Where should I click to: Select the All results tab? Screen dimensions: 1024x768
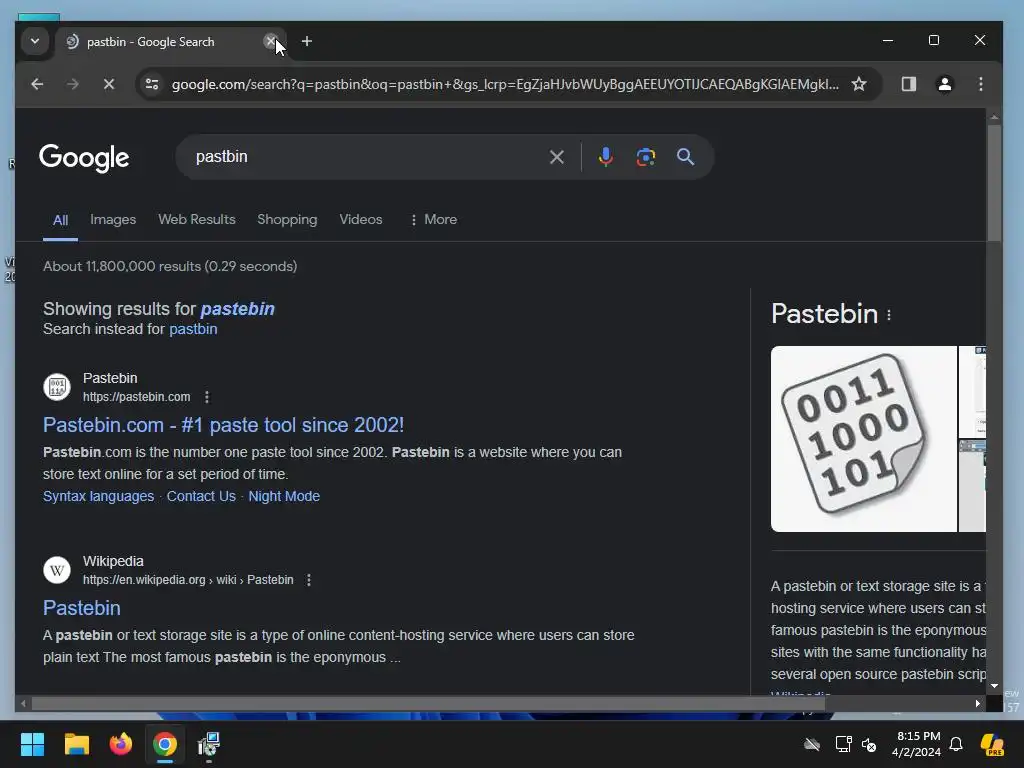(60, 220)
